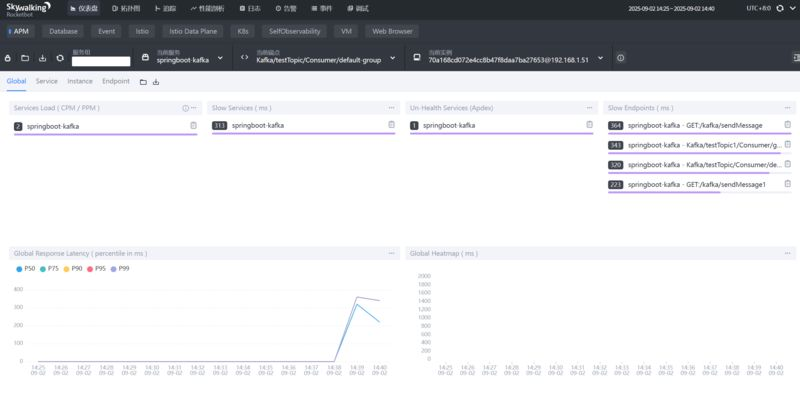This screenshot has width=800, height=409.
Task: Open the 调试 debug menu item
Action: pos(358,9)
